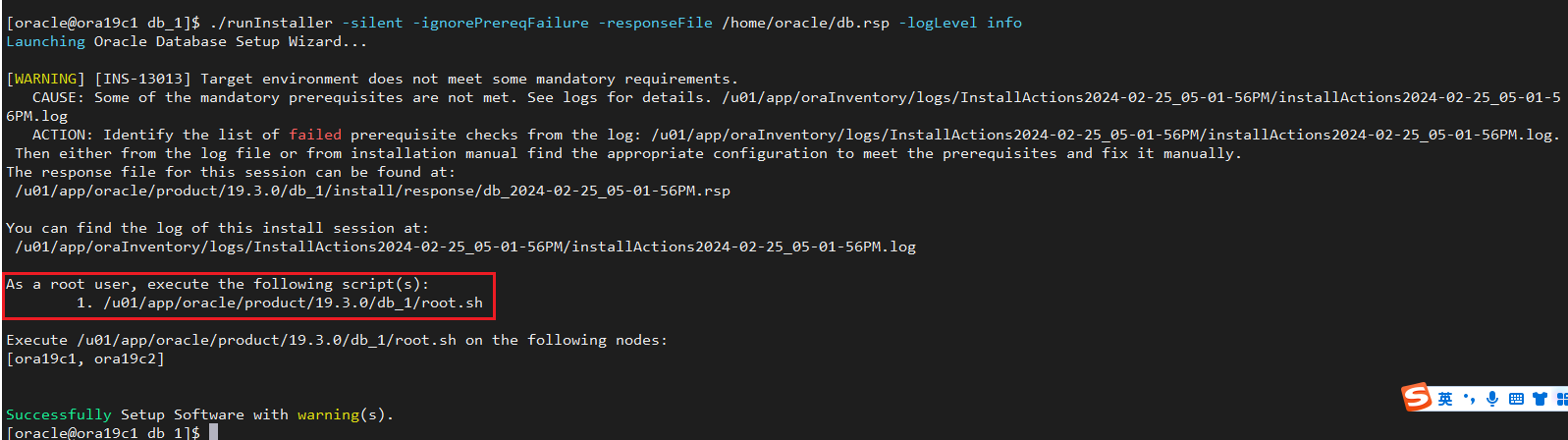
Task: Click the Sogou input method logo
Action: (1417, 397)
